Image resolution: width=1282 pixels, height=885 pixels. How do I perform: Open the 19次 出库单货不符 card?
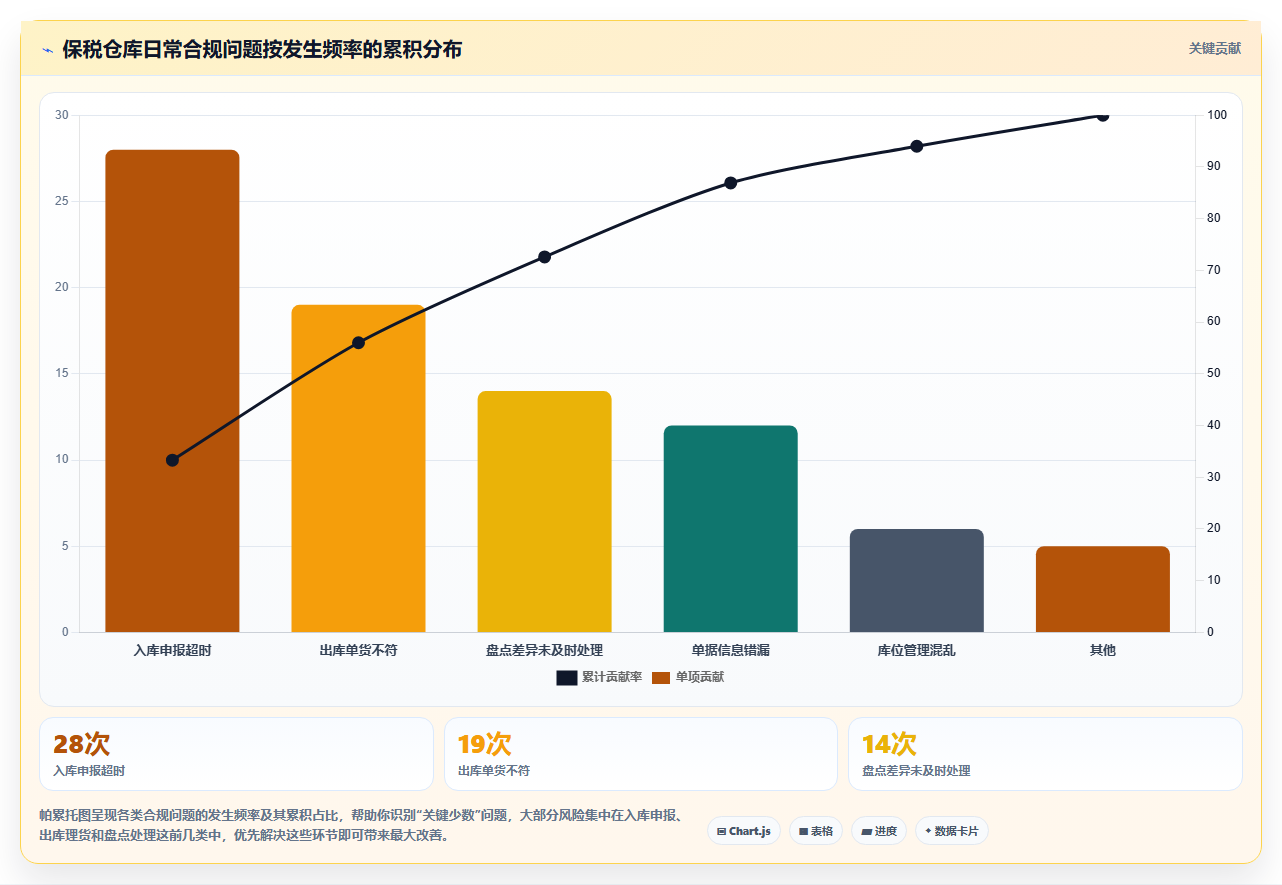(x=641, y=754)
